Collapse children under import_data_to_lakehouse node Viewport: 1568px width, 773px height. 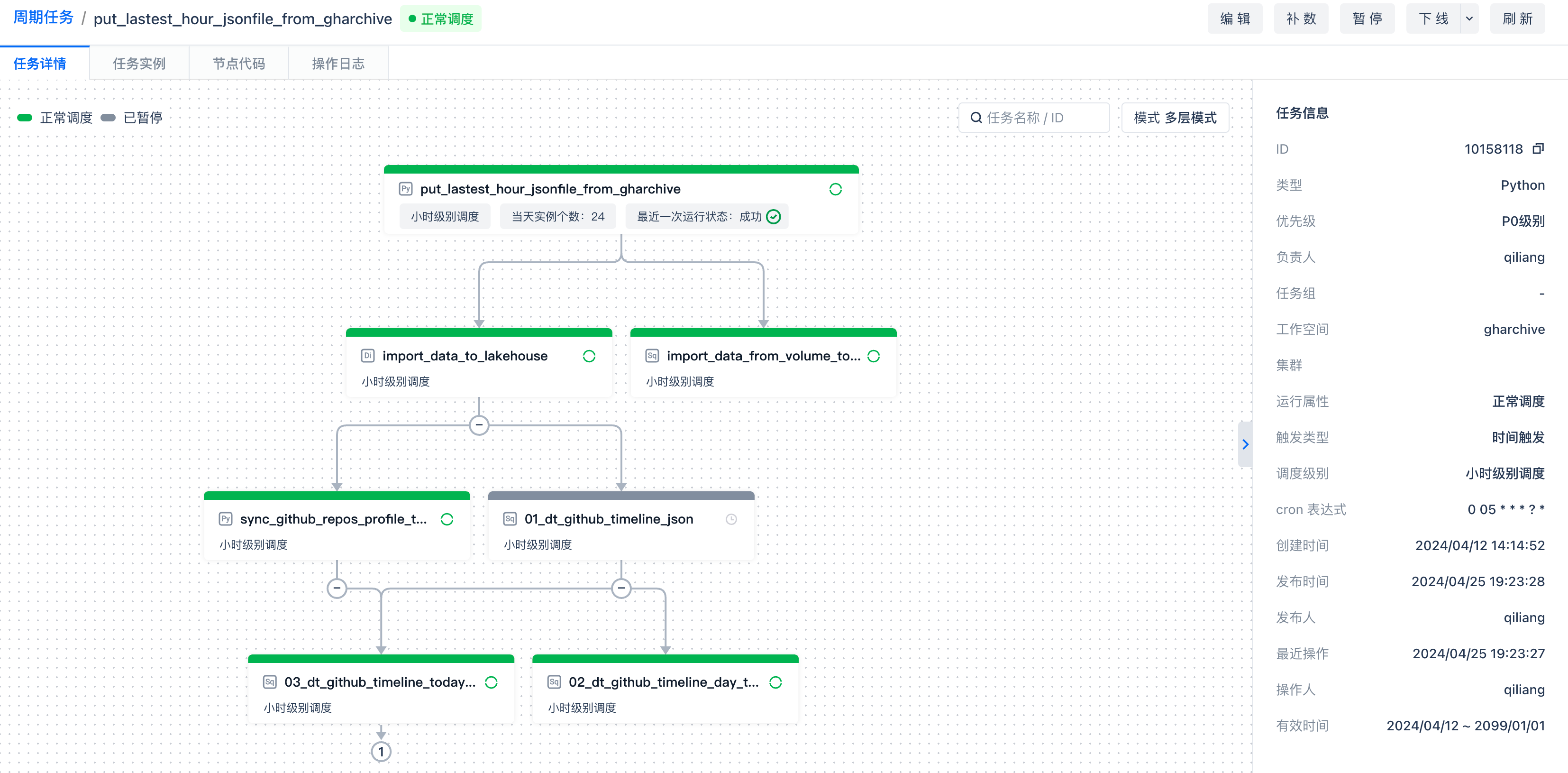(479, 424)
